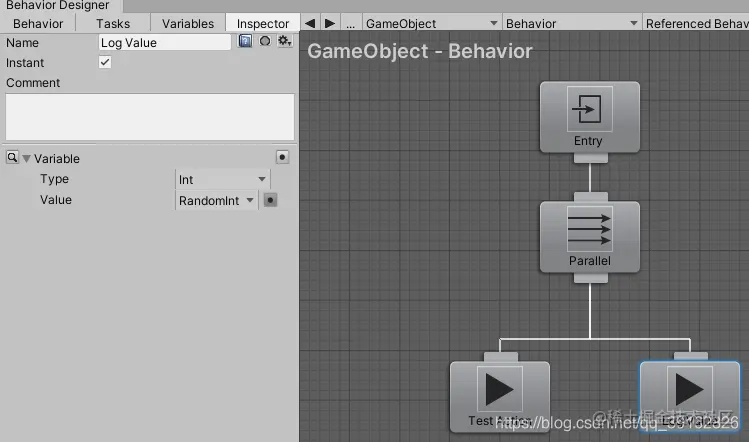Go forward with the right arrow button
Screen dimensions: 749x442
(x=330, y=23)
